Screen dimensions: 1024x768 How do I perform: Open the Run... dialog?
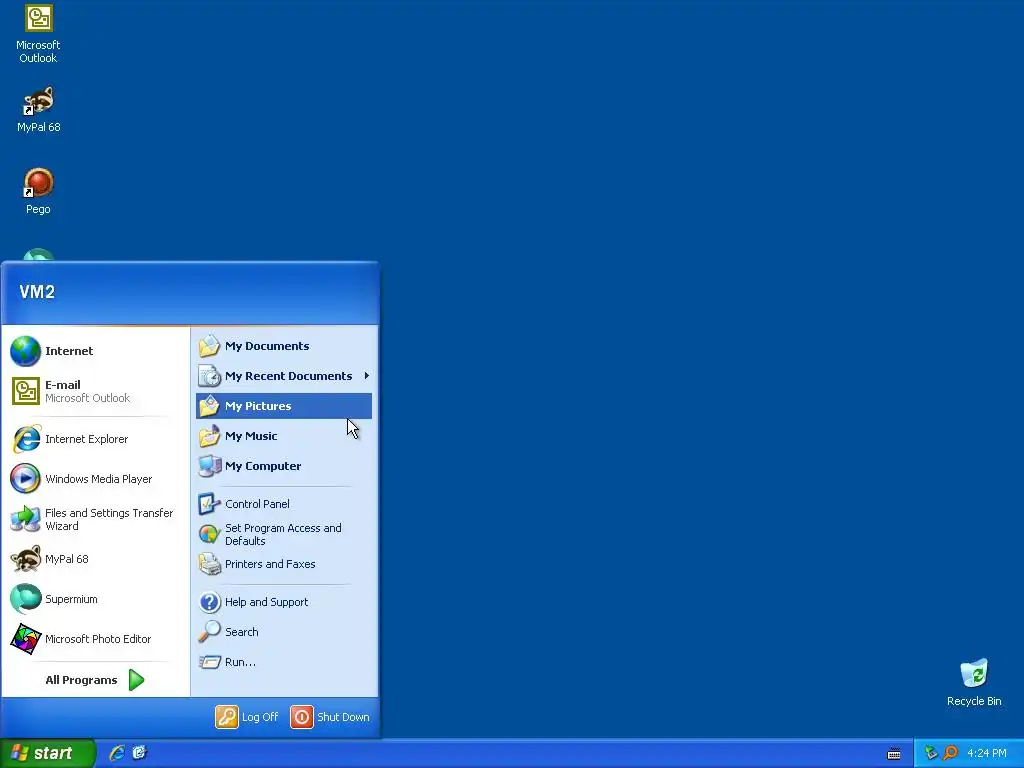tap(284, 662)
